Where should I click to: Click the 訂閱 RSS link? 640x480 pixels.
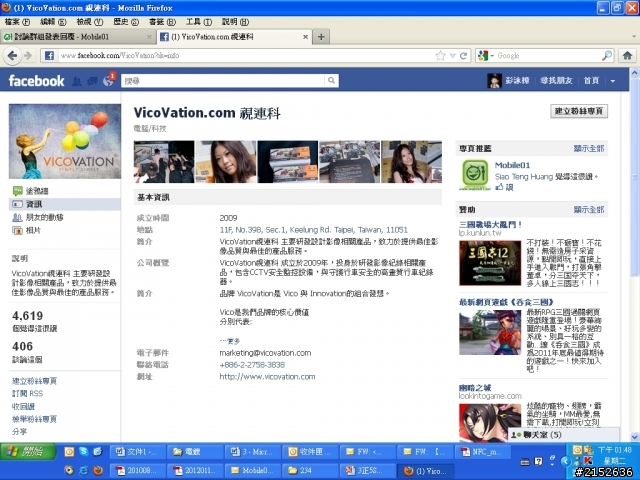(x=27, y=394)
